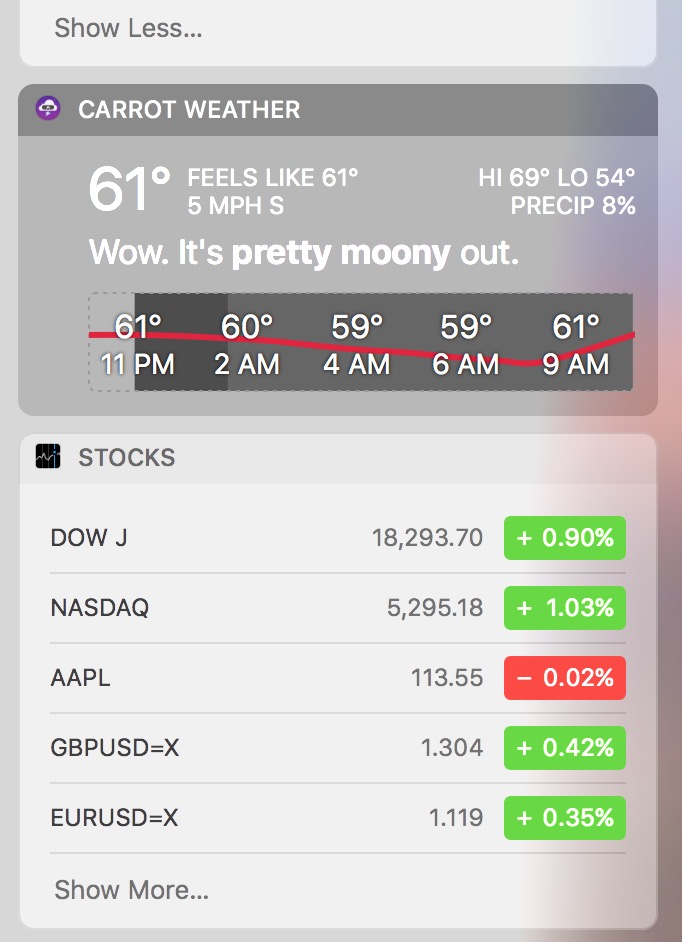Click the current temperature 61° reading
This screenshot has width=682, height=942.
[x=129, y=189]
